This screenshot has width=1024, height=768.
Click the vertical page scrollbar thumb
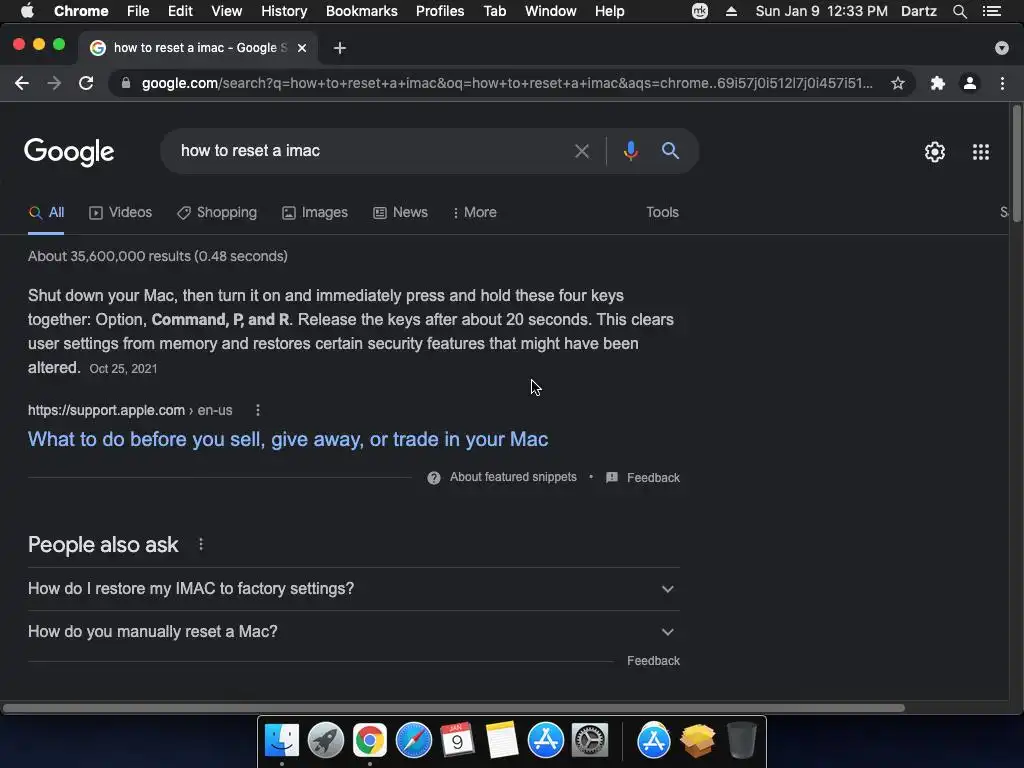[x=1016, y=165]
